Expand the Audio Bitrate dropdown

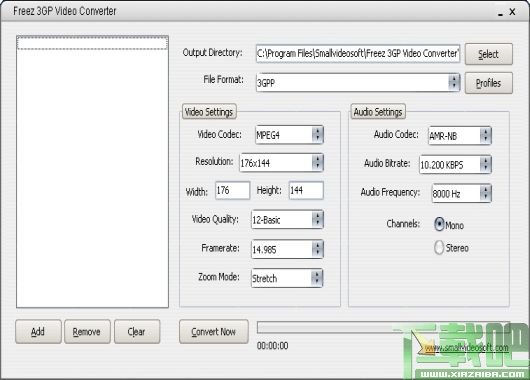point(455,164)
